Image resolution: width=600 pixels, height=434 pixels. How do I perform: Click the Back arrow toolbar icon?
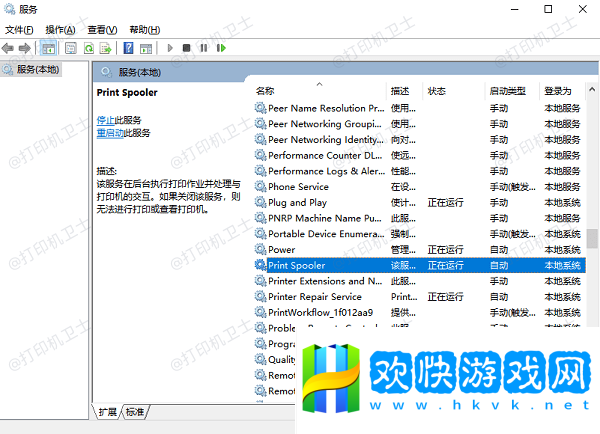8,48
